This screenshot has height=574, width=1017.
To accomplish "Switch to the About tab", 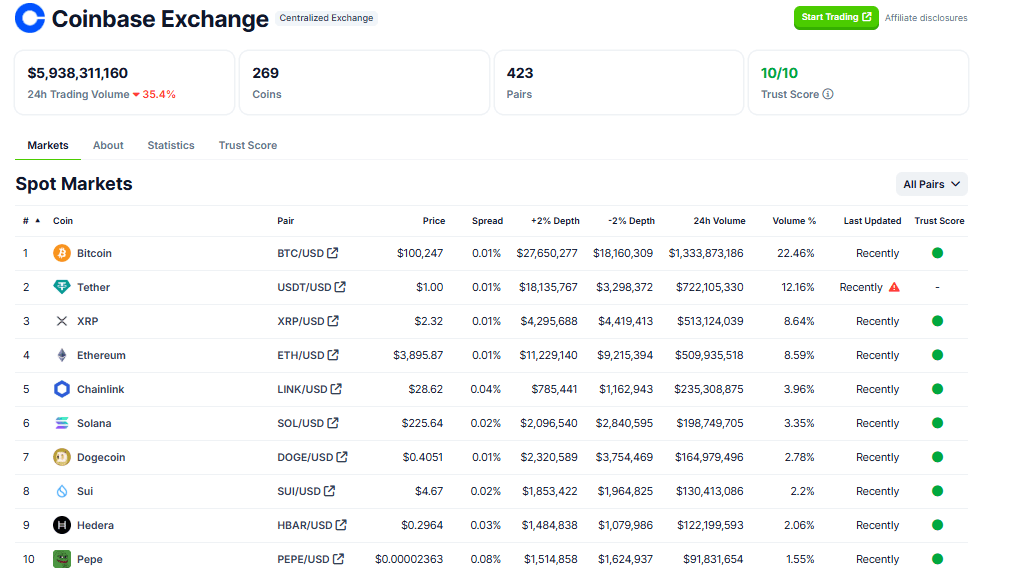I will [108, 145].
